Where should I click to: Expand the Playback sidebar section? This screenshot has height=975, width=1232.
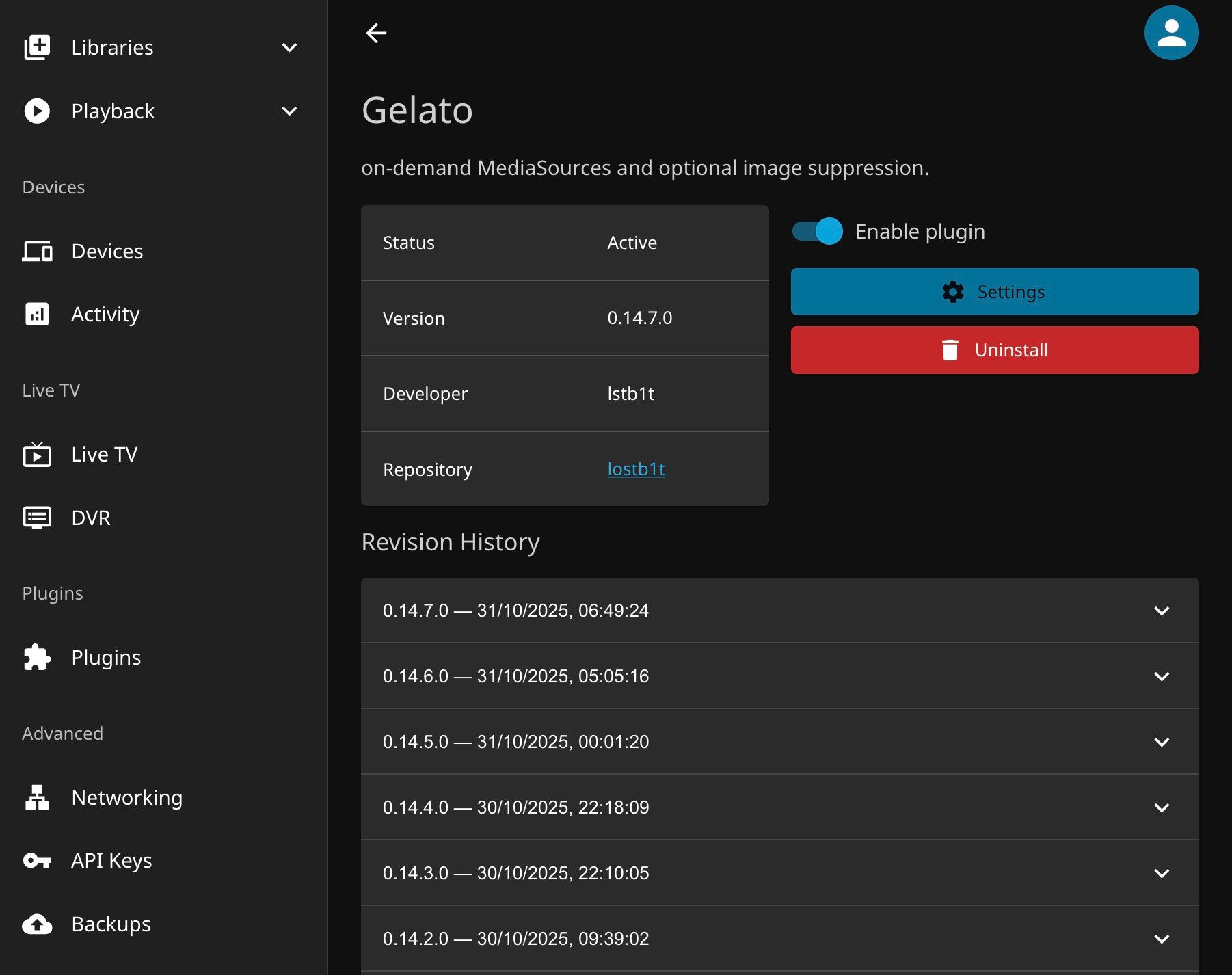coord(289,111)
